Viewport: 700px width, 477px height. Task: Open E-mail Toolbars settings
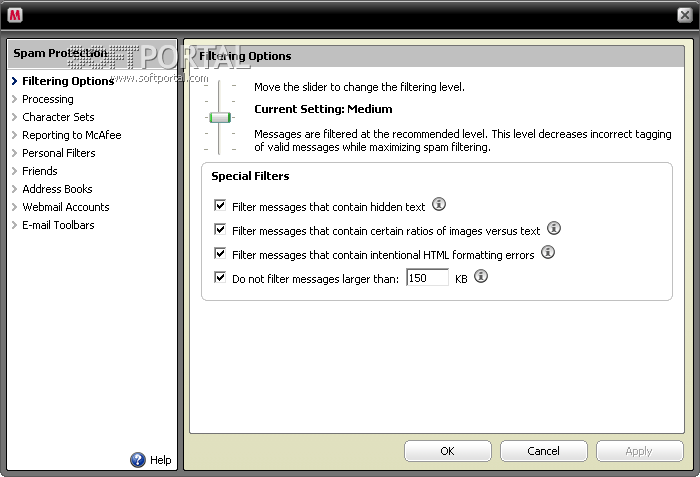[x=58, y=225]
